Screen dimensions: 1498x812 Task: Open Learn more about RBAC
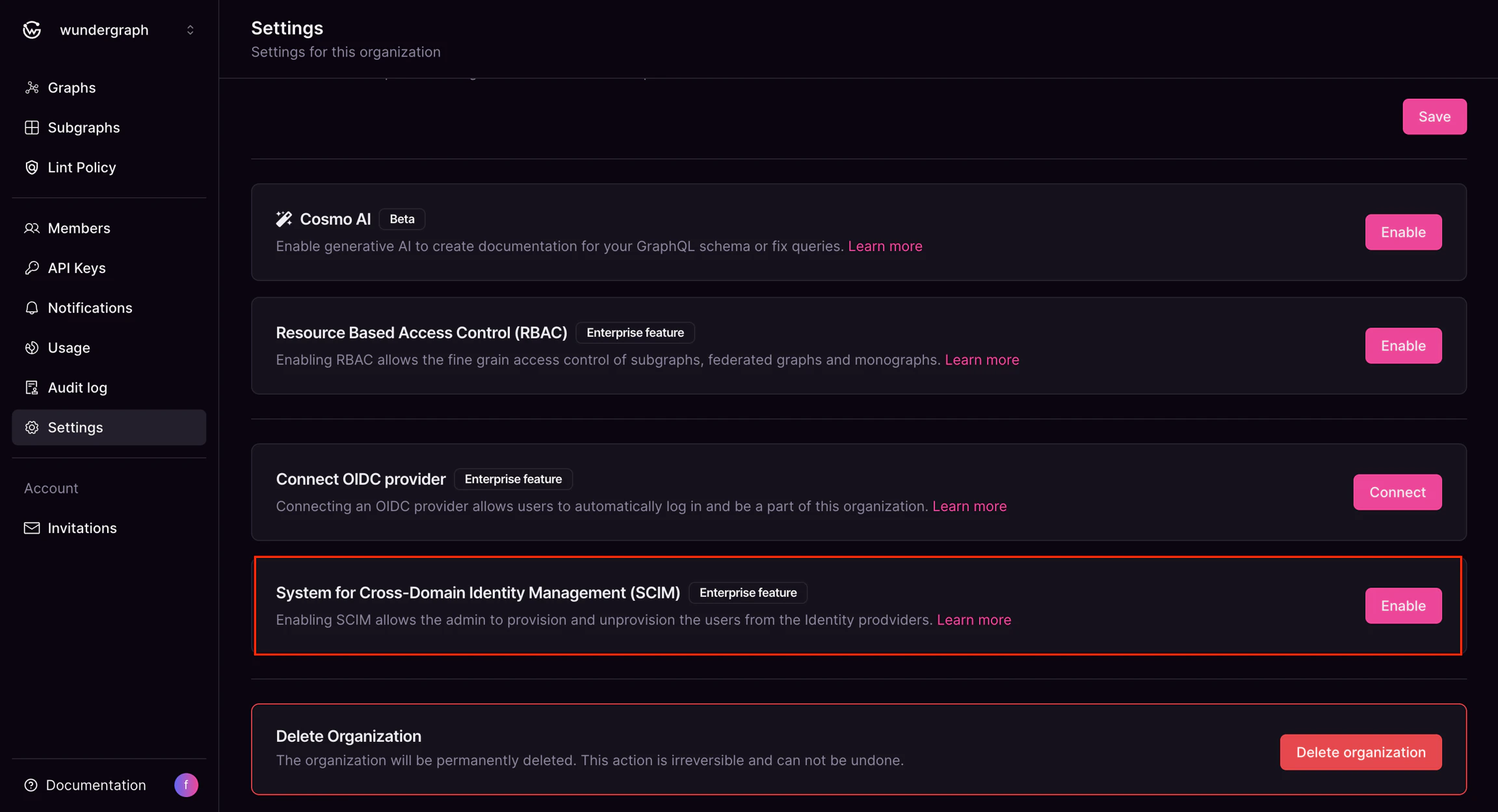(982, 360)
